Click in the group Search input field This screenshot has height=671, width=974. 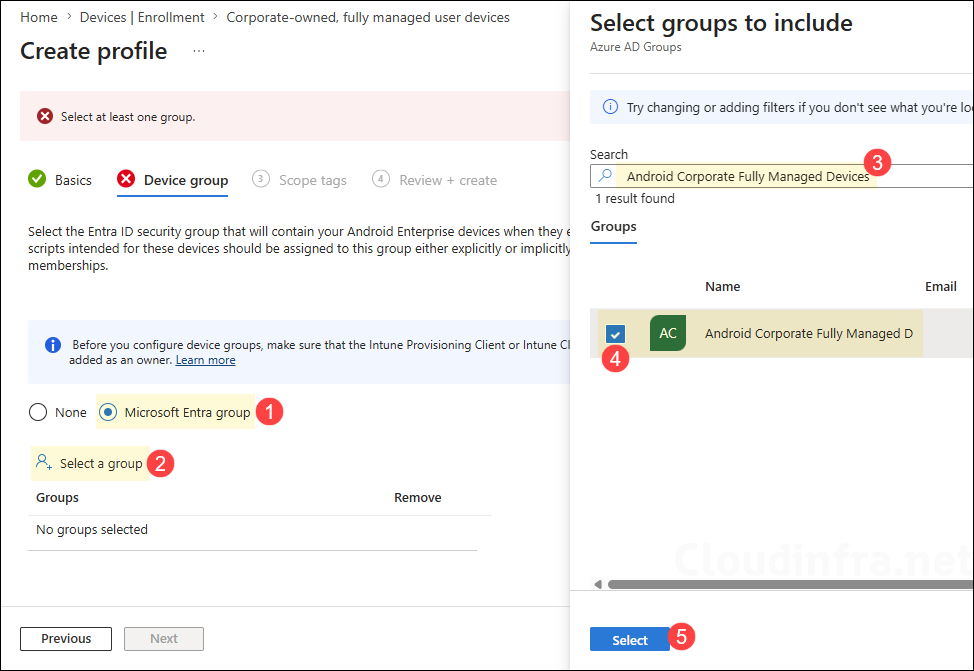[x=781, y=176]
